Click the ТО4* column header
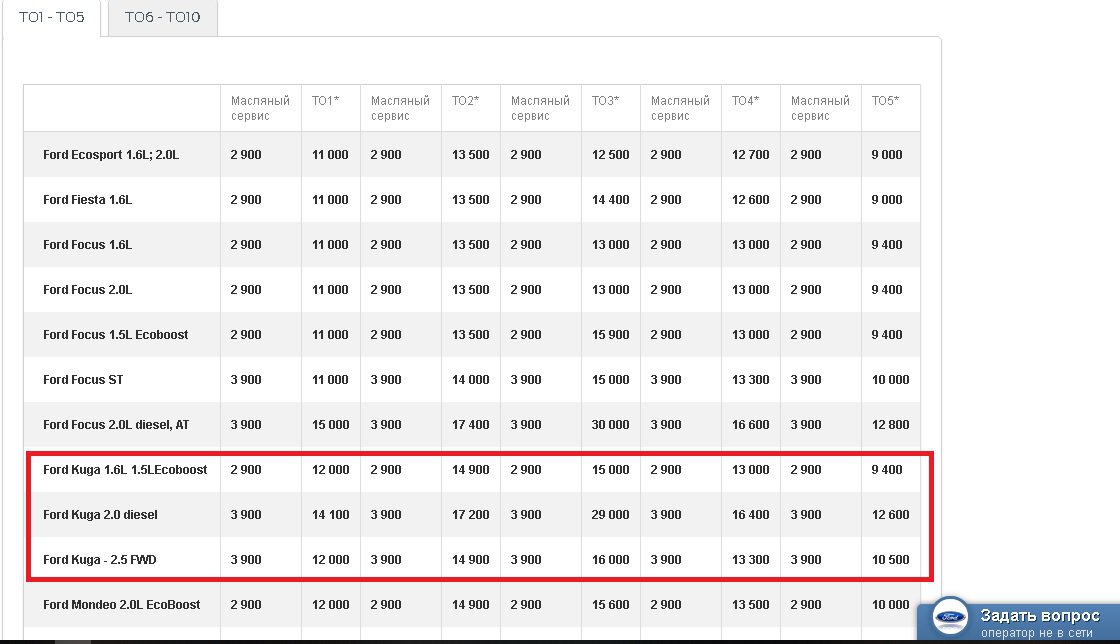 click(x=745, y=101)
